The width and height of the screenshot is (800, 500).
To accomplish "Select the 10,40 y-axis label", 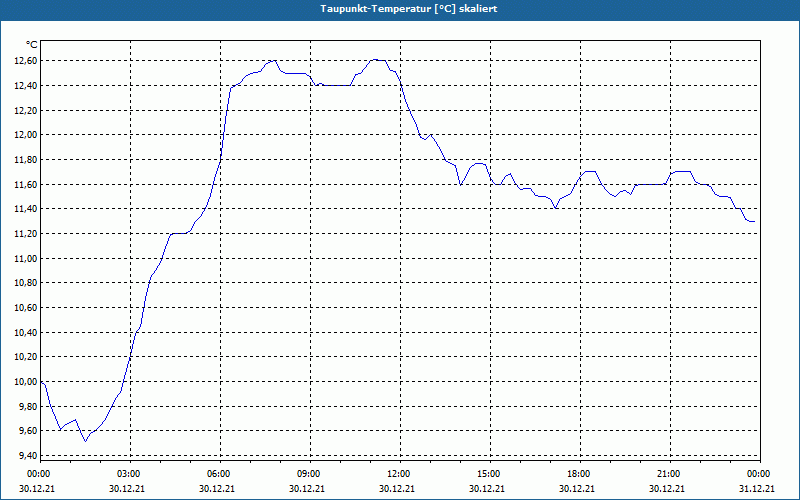I will click(x=27, y=333).
